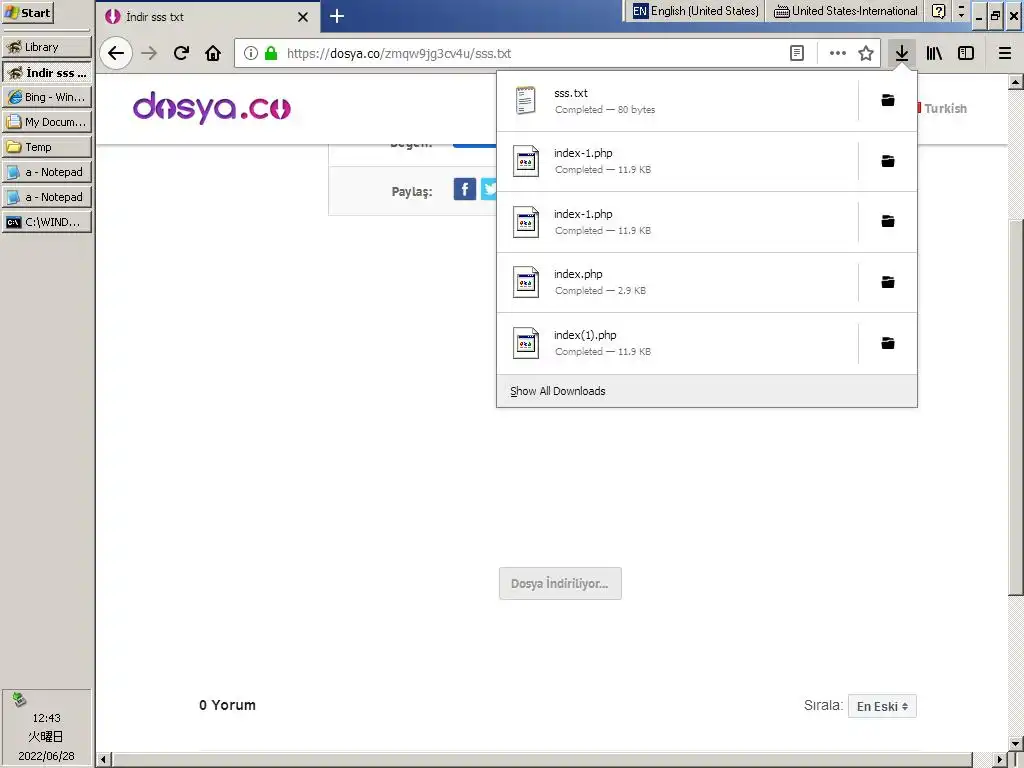Click vertical scrollbar up arrow
Viewport: 1024px width, 768px height.
click(1016, 82)
